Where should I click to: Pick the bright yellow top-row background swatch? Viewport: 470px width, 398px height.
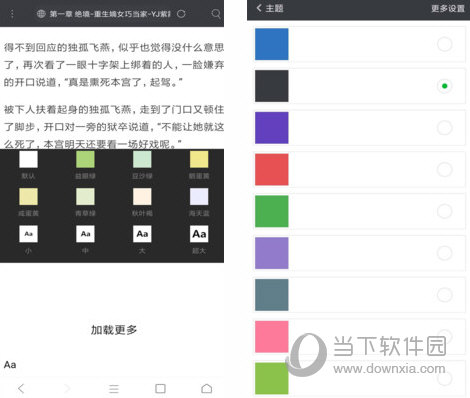click(x=199, y=159)
